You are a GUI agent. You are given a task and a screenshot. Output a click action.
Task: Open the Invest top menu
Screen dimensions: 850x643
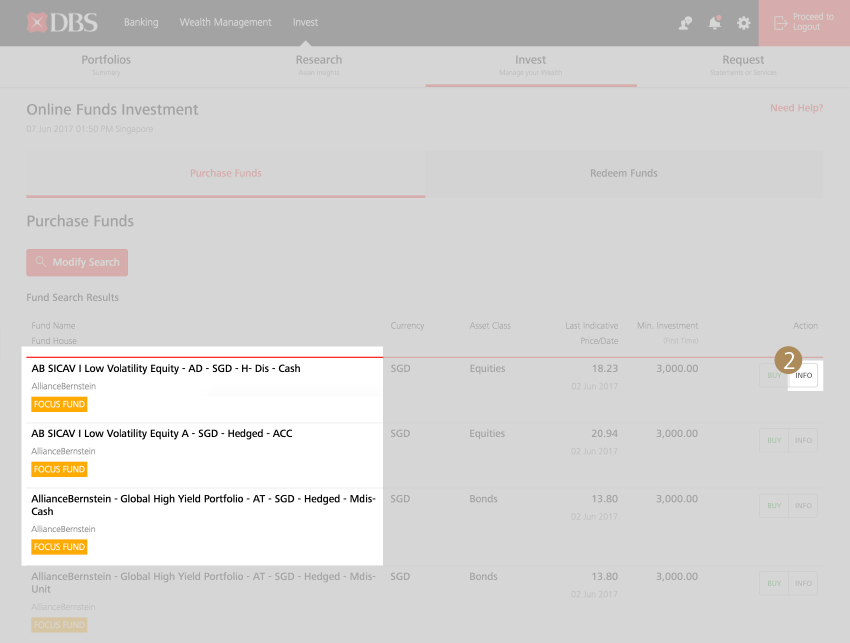point(305,22)
